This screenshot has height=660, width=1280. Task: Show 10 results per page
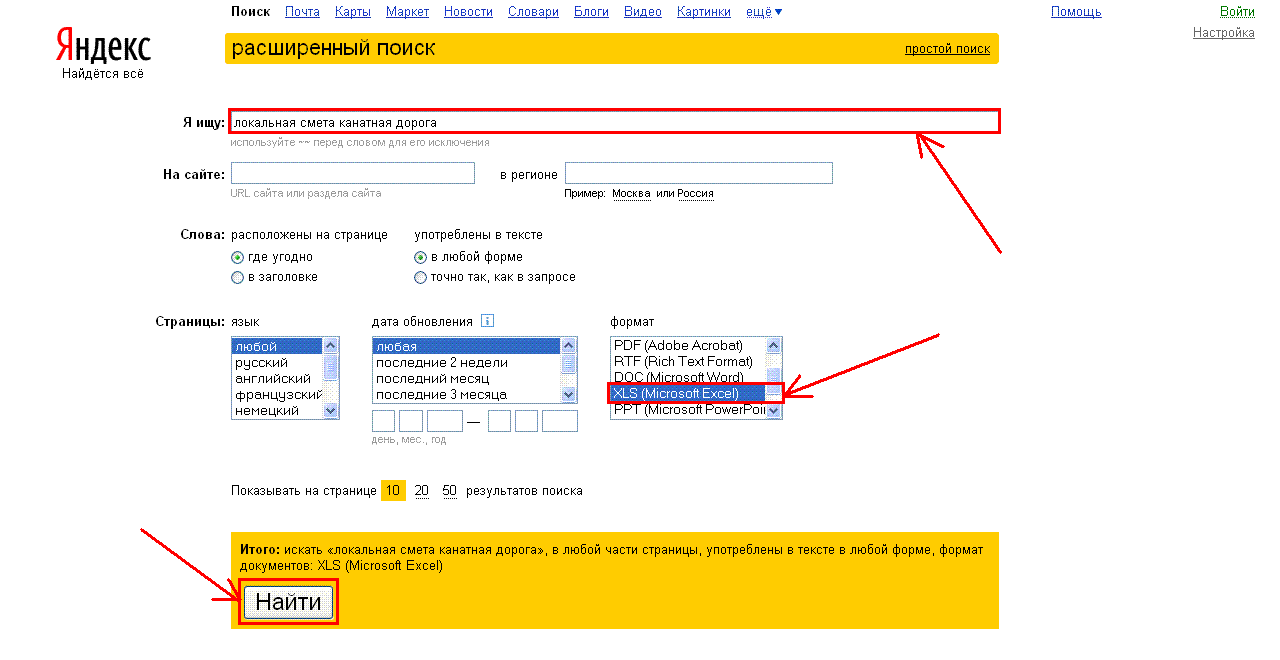(x=393, y=491)
